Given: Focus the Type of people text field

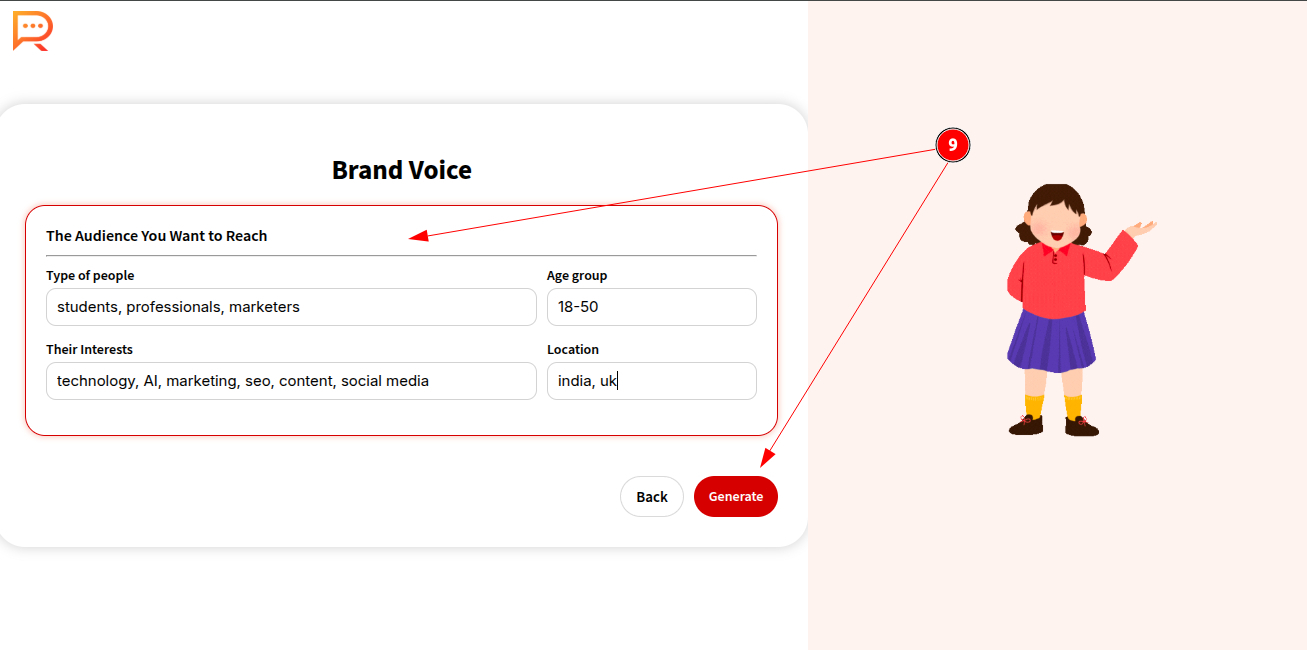Looking at the screenshot, I should point(291,307).
